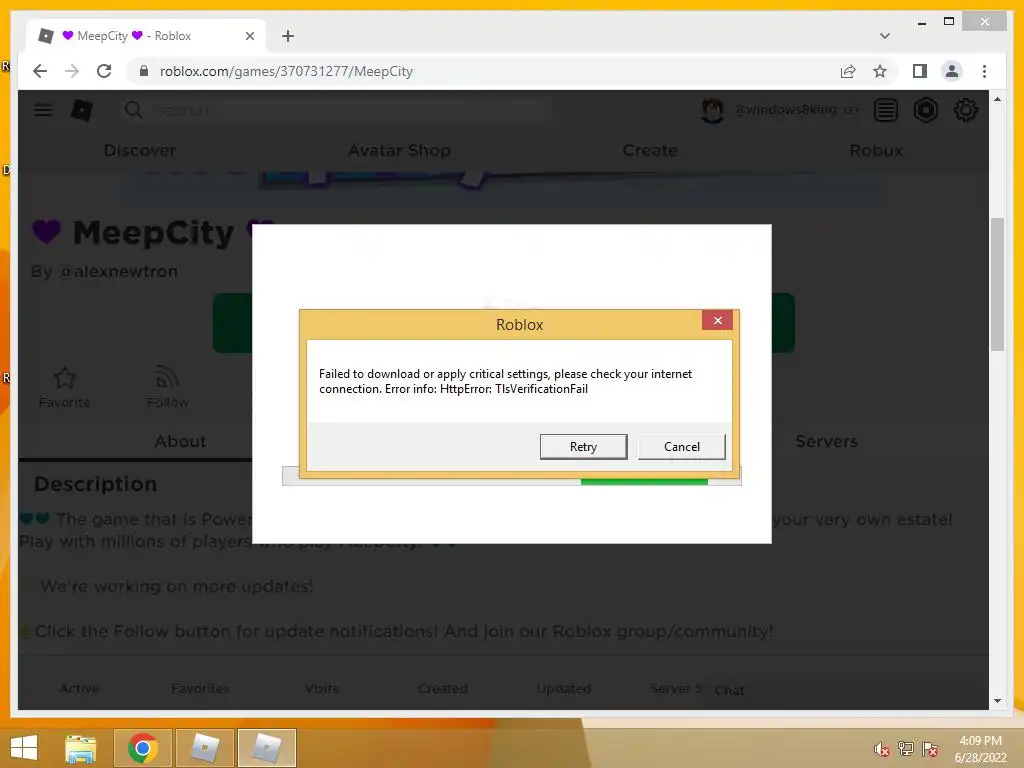
Task: Click scrollbar up arrow
Action: [x=997, y=99]
